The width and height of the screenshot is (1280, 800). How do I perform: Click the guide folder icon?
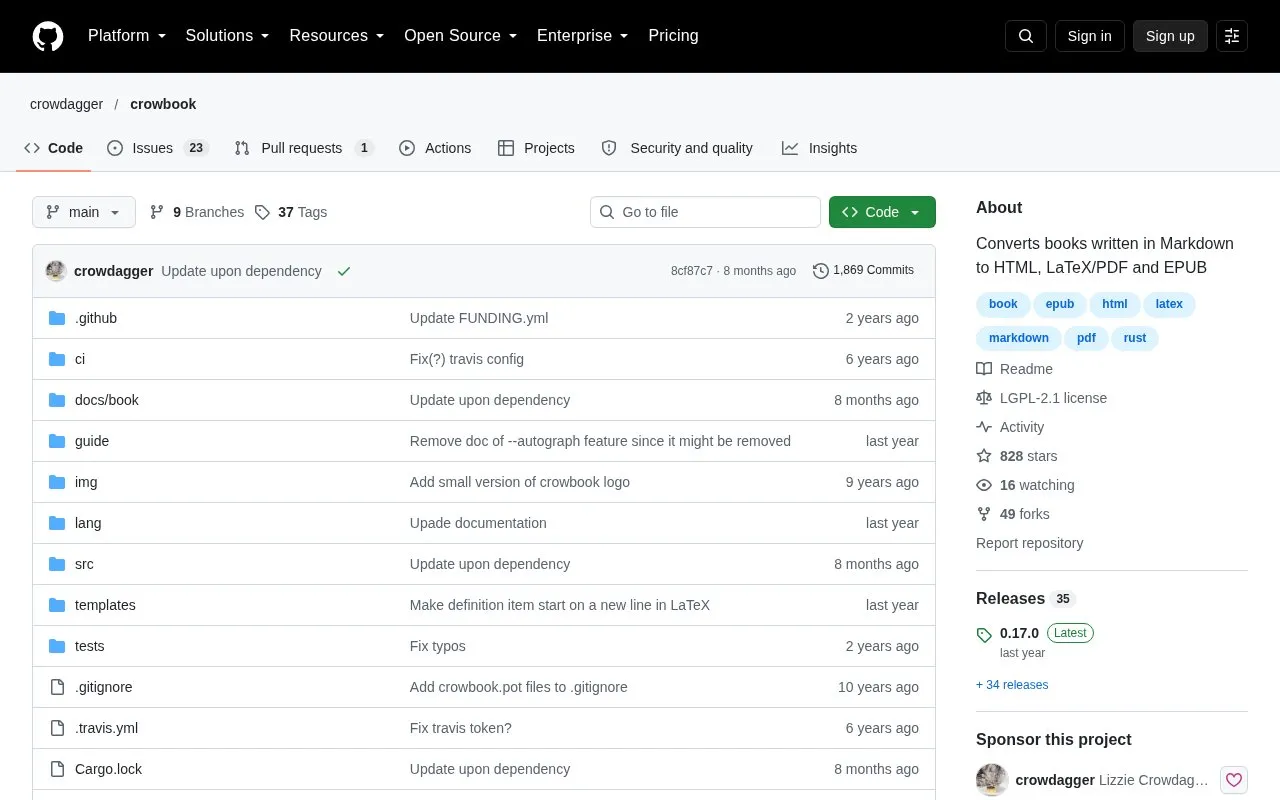click(57, 441)
